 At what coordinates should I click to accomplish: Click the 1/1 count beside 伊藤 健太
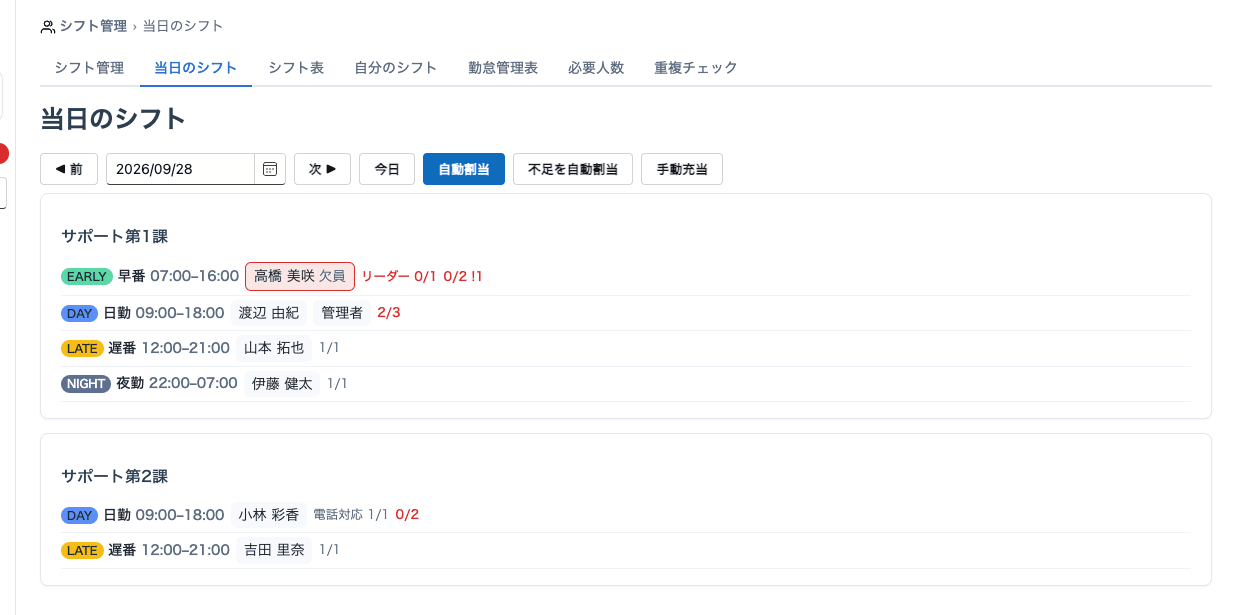click(x=337, y=384)
